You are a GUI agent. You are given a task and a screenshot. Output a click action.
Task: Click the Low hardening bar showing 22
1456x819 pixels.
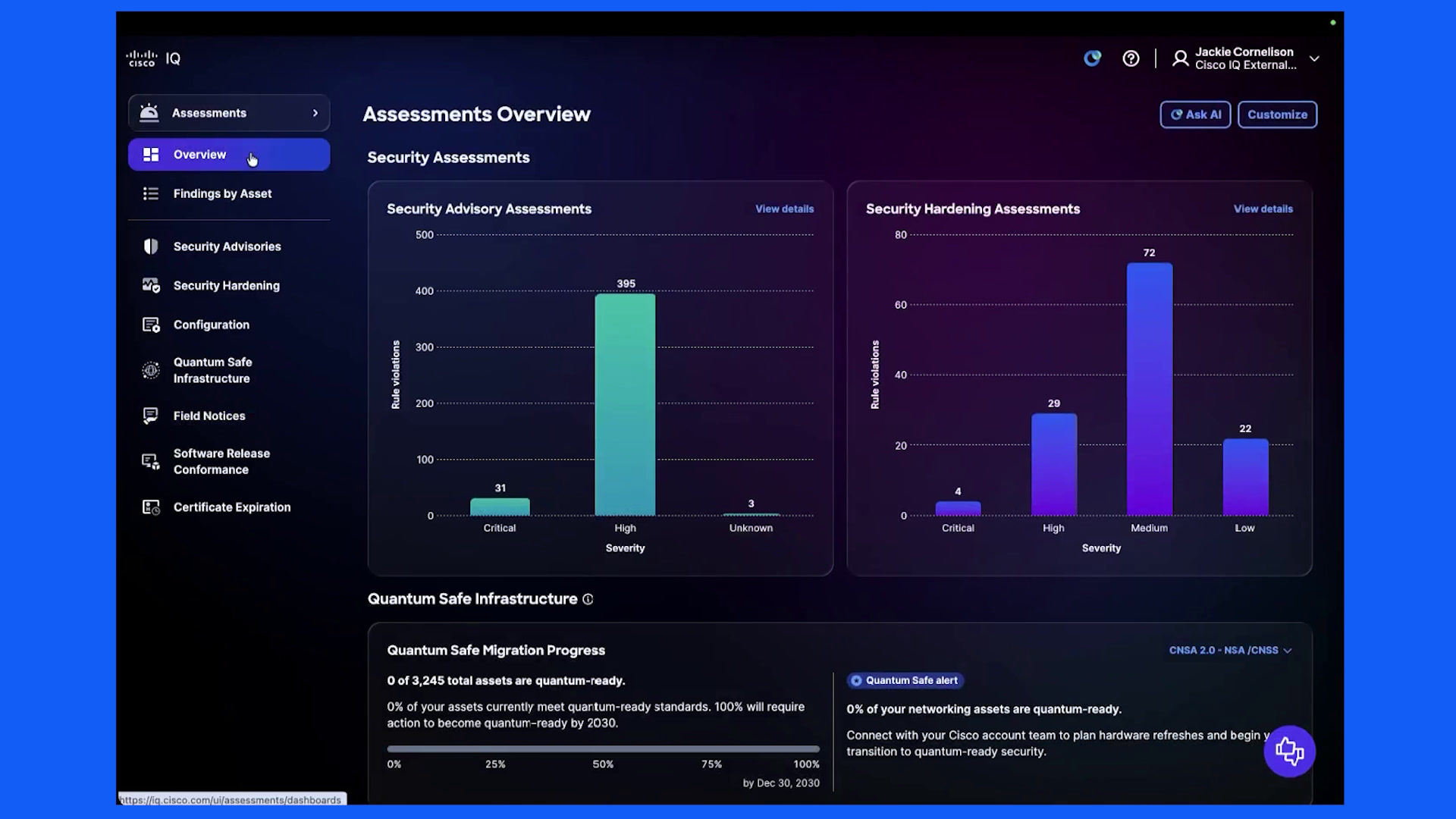(1245, 477)
